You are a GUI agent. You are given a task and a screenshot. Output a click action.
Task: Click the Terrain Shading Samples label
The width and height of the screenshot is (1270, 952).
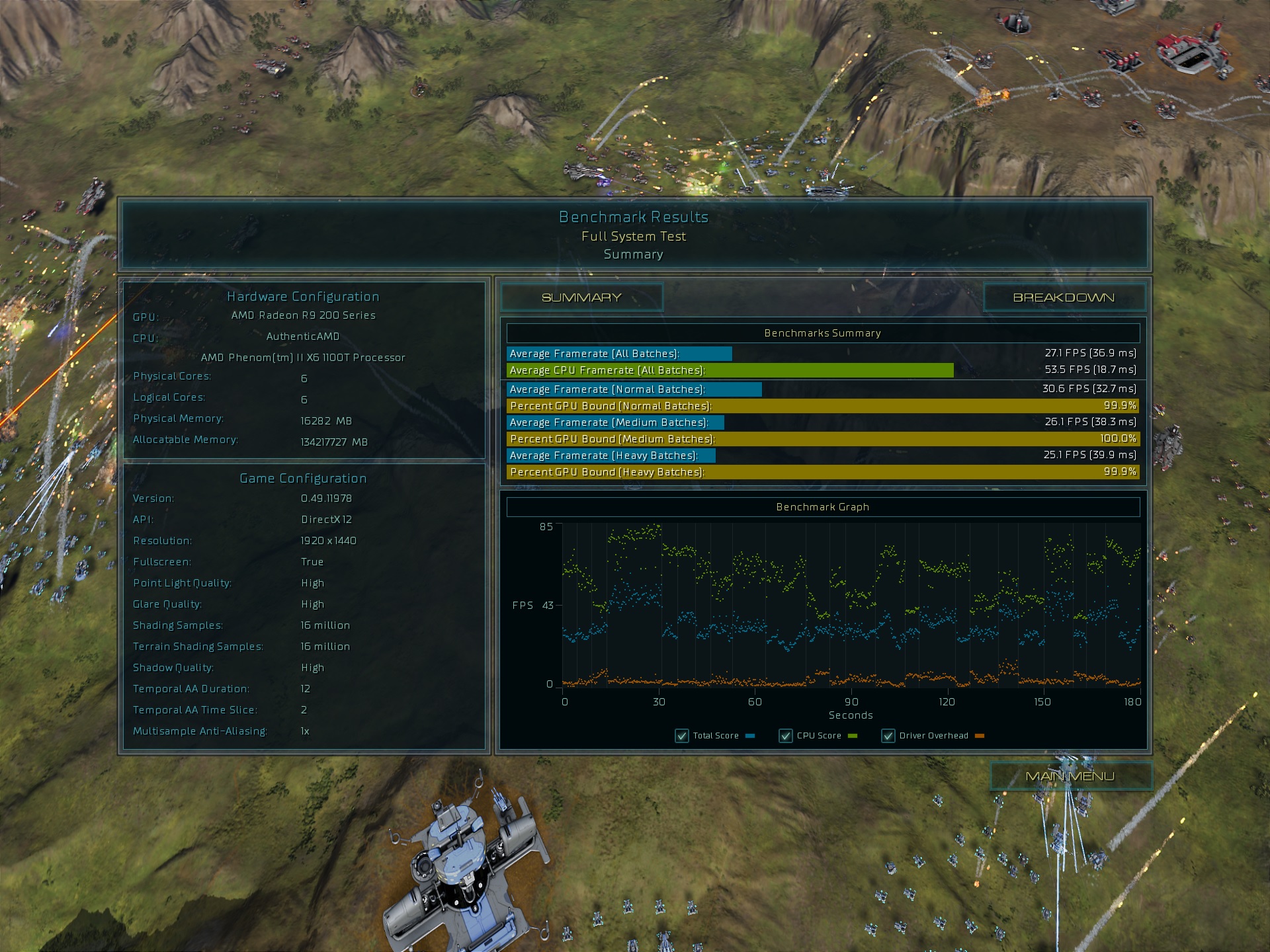[x=198, y=647]
